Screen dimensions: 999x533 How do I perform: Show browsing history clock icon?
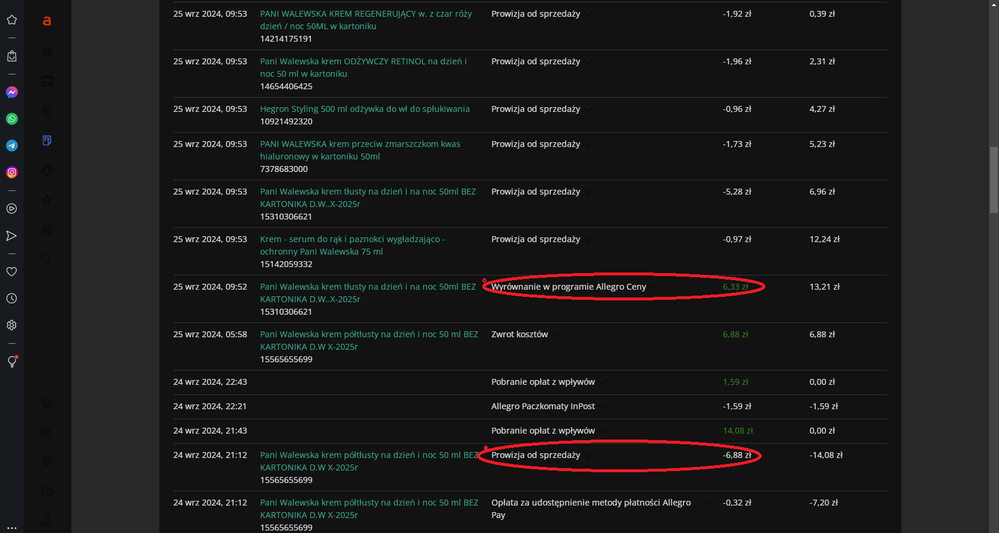[x=12, y=298]
